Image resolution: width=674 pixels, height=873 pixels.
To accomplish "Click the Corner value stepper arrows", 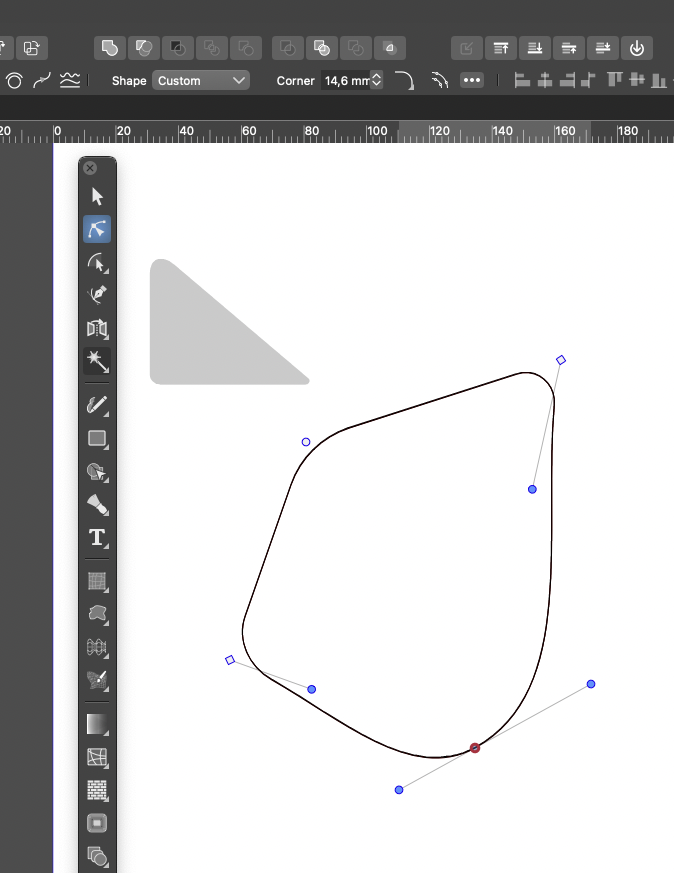I will pyautogui.click(x=377, y=81).
